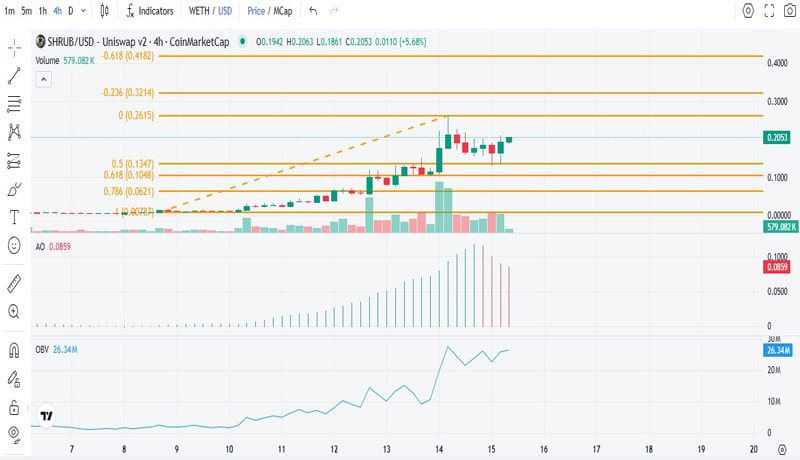800x460 pixels.
Task: Switch to the 1m timeframe
Action: point(10,11)
